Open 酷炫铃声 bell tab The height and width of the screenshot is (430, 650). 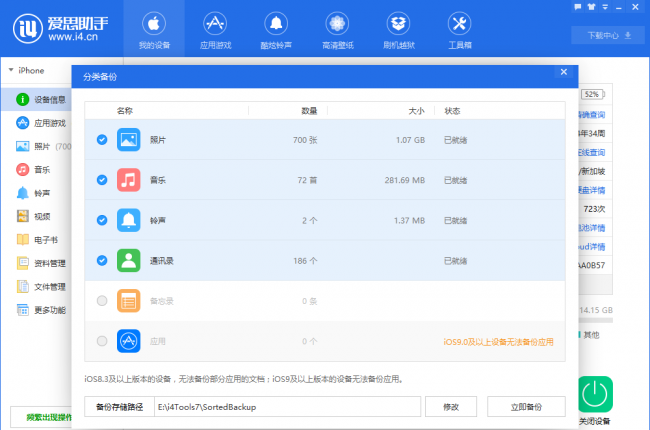(276, 29)
